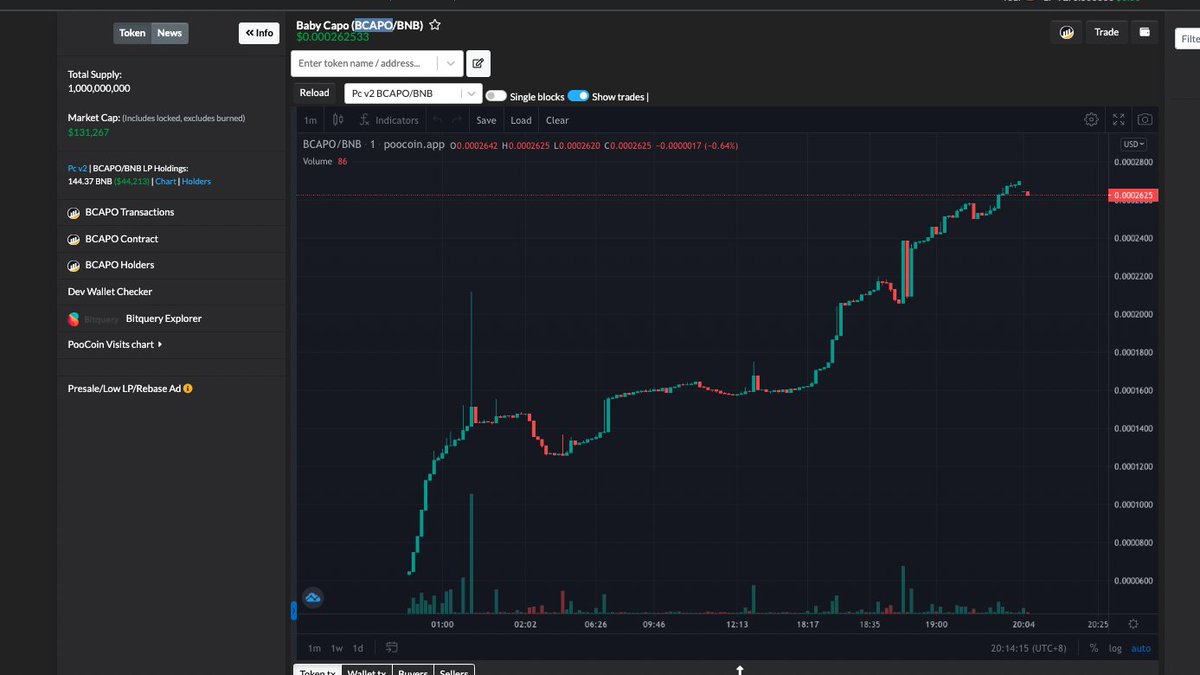Click the $131,267 market cap value
The width and height of the screenshot is (1200, 675).
[x=88, y=132]
